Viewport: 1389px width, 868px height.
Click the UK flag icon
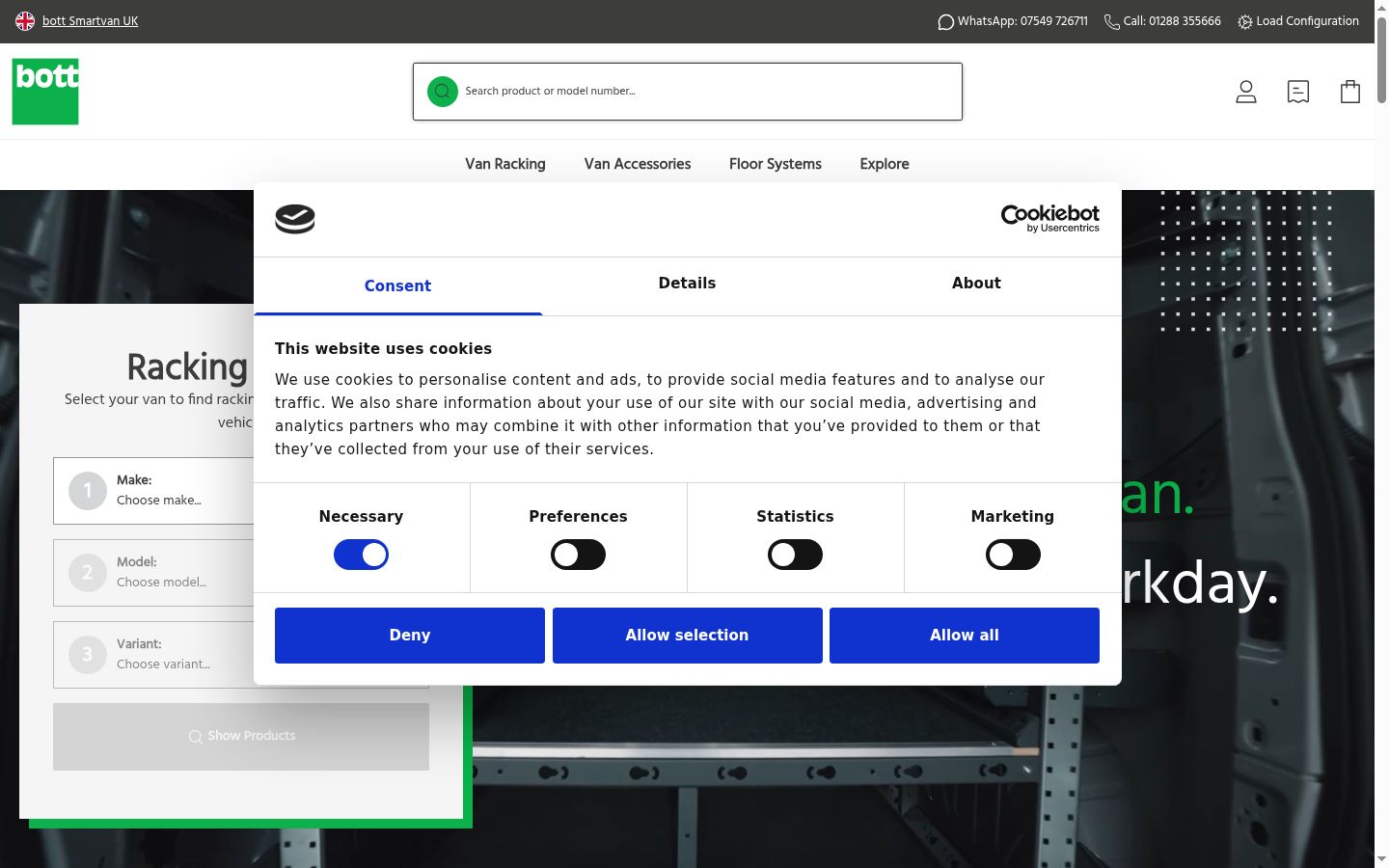click(25, 21)
